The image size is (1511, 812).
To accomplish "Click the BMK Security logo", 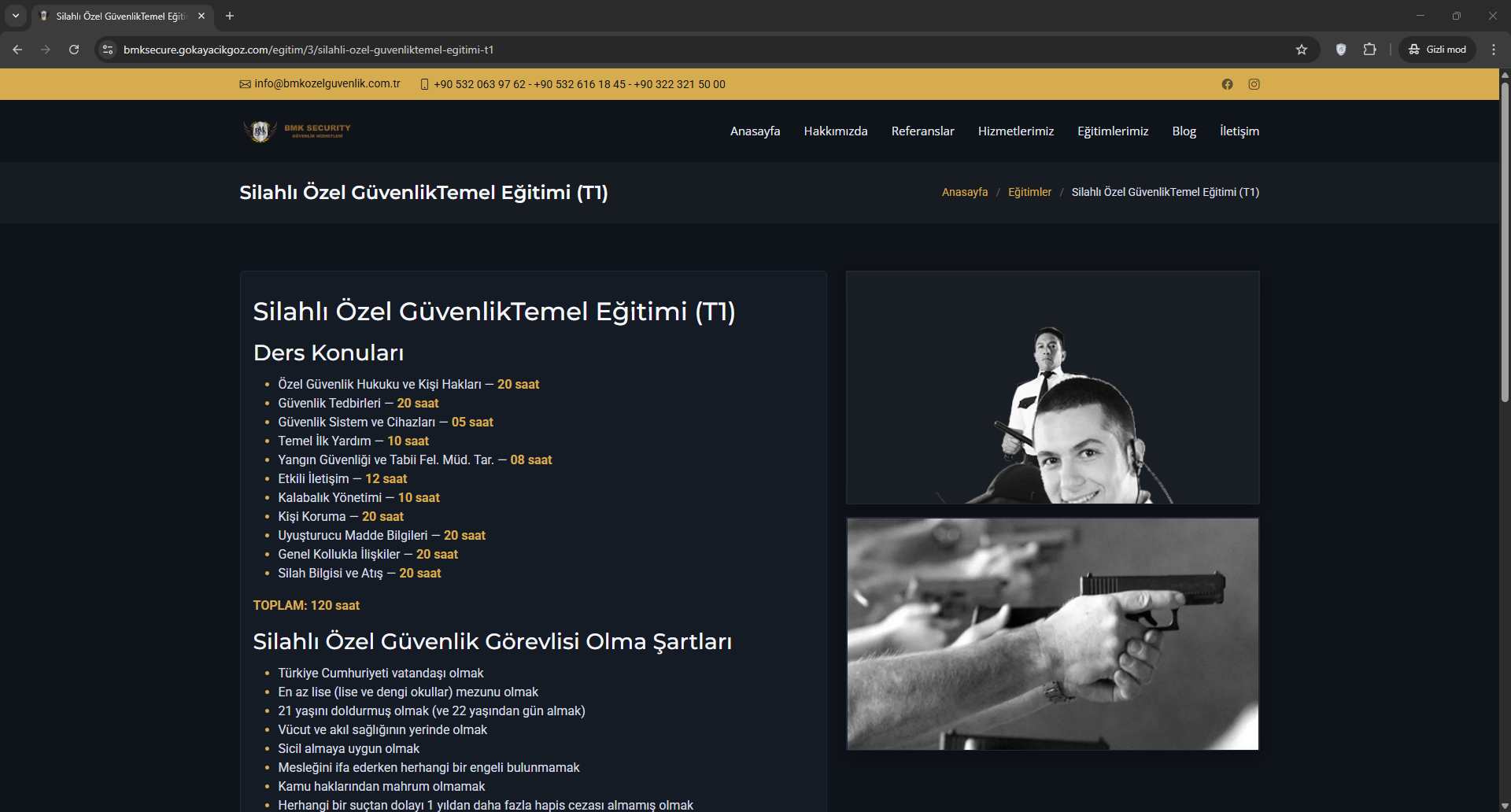I will pyautogui.click(x=297, y=131).
